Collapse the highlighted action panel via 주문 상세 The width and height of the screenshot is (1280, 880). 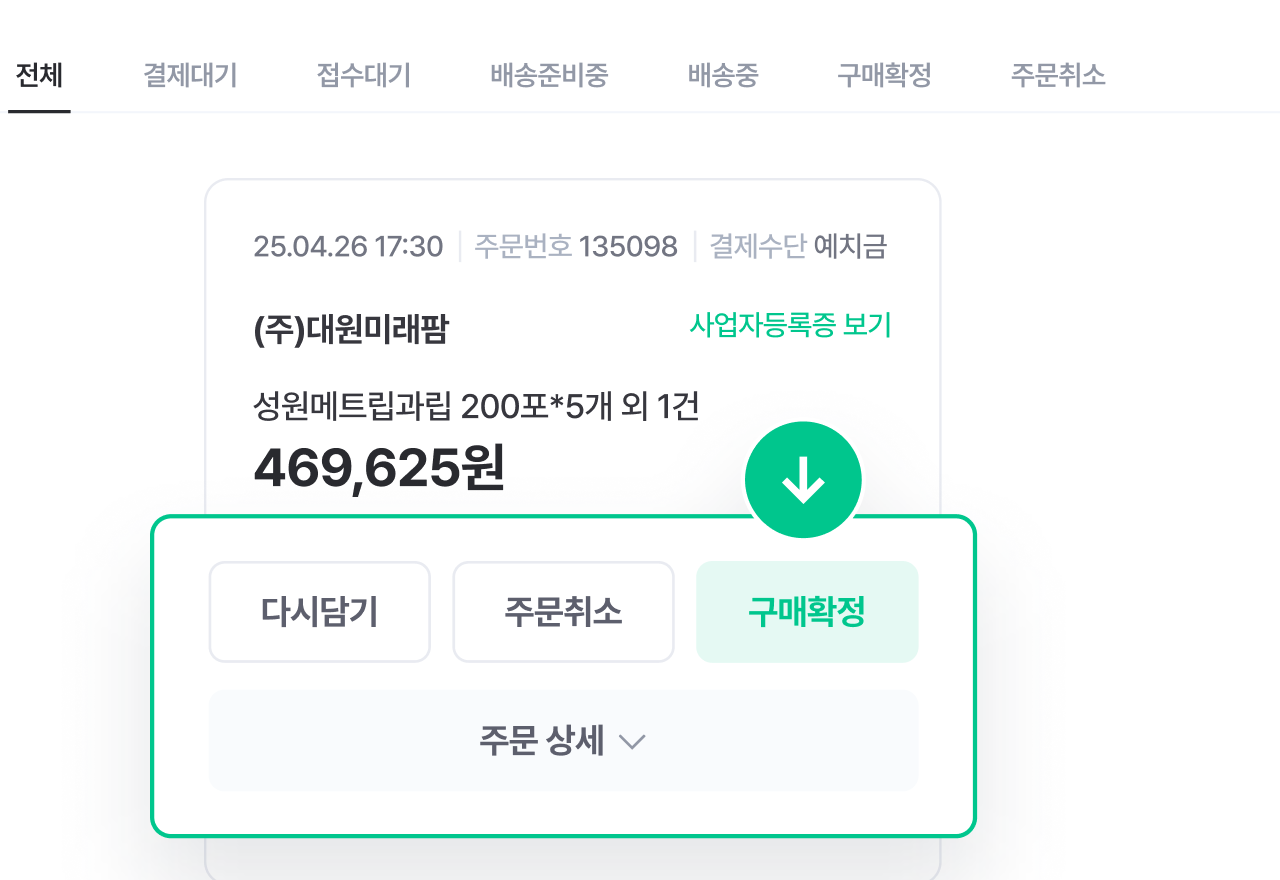(x=563, y=740)
